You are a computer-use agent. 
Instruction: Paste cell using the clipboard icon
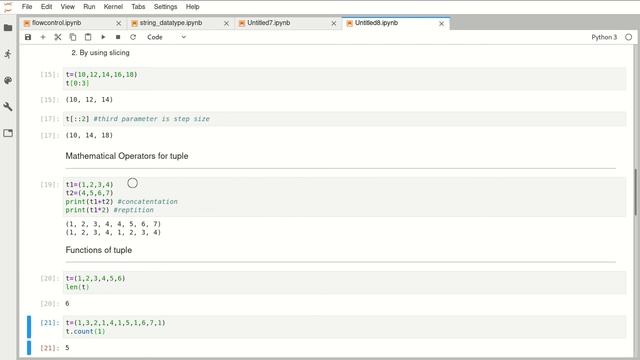tap(88, 37)
